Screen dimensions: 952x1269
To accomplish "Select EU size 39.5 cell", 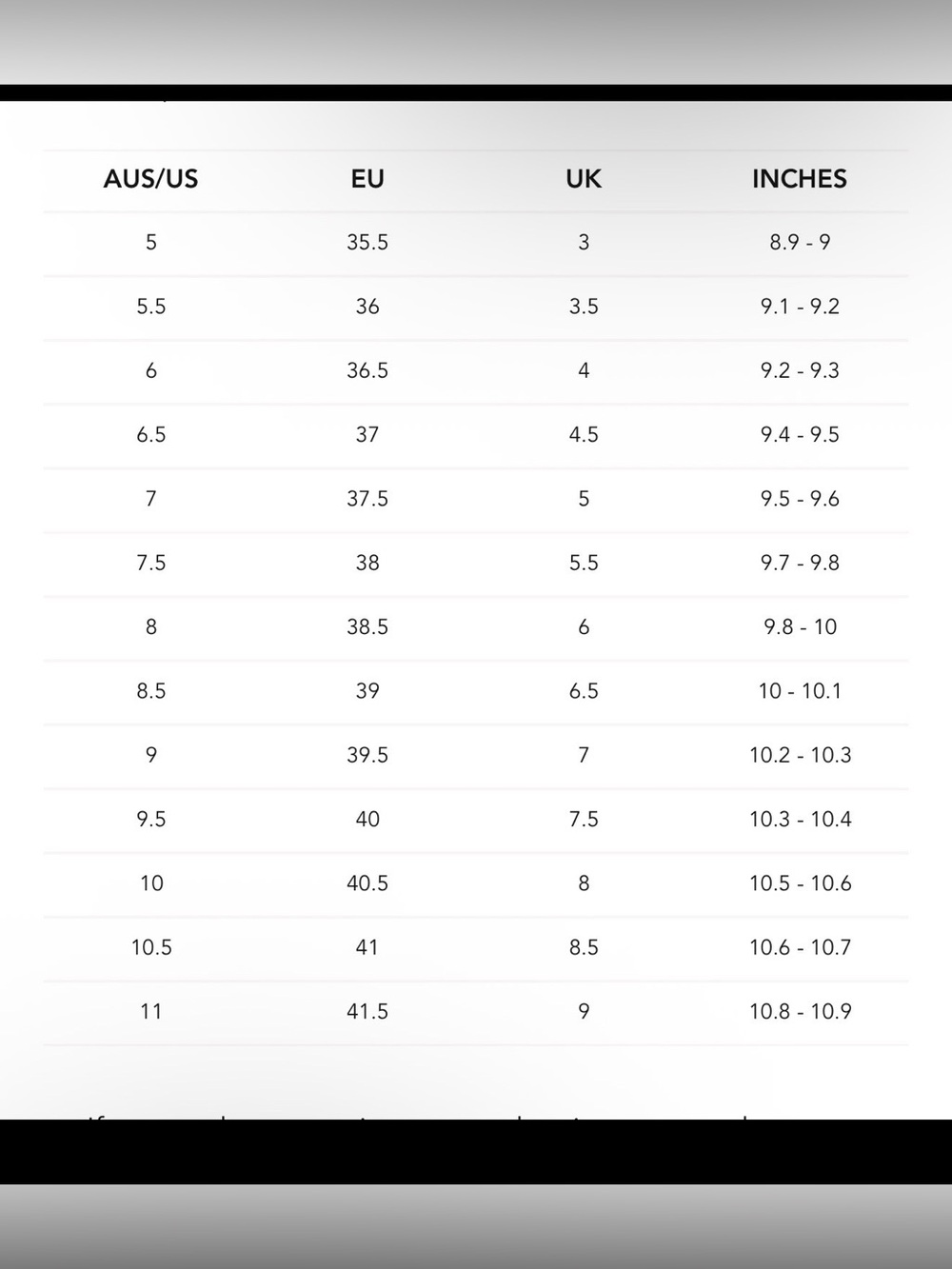I will tap(367, 755).
